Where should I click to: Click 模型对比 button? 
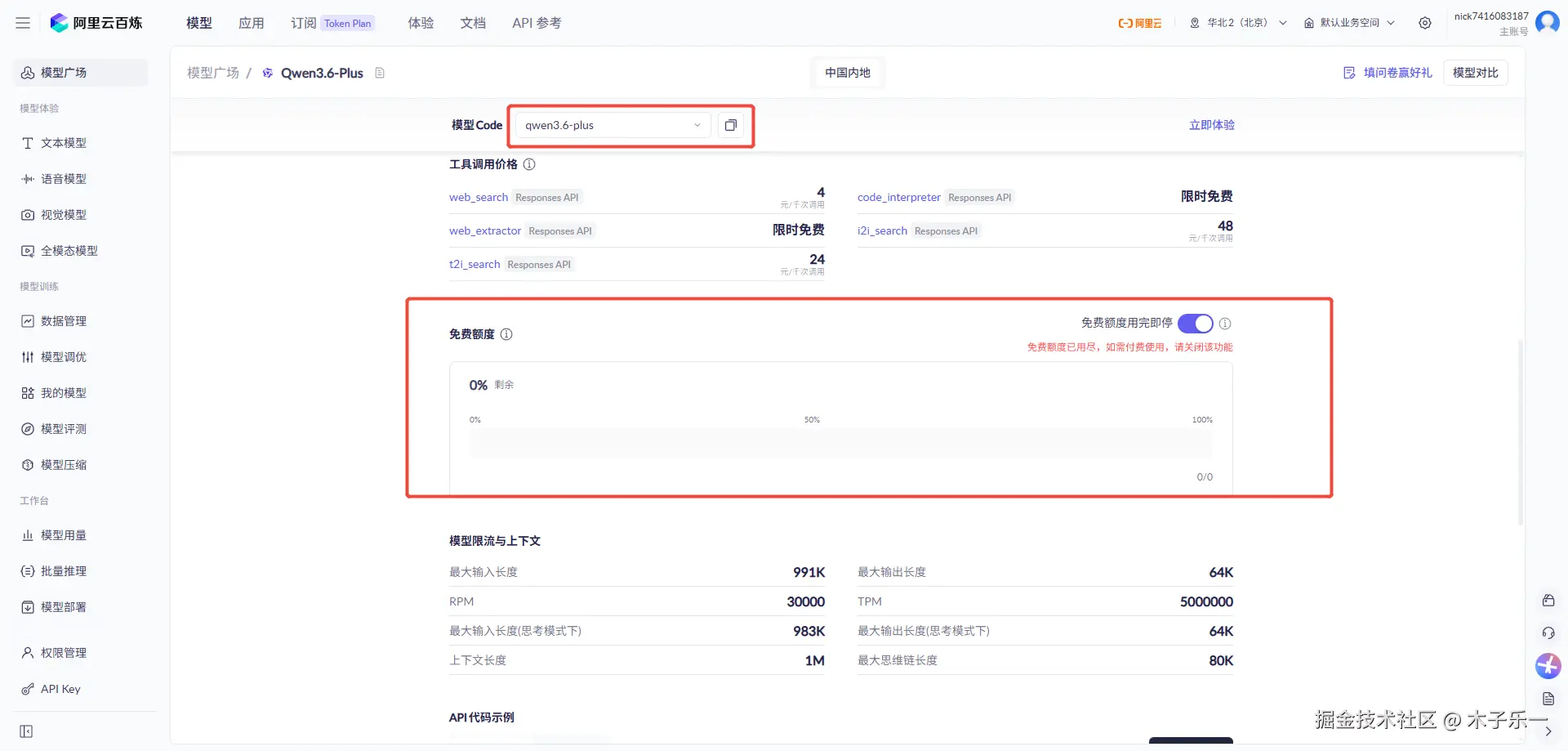pos(1476,73)
